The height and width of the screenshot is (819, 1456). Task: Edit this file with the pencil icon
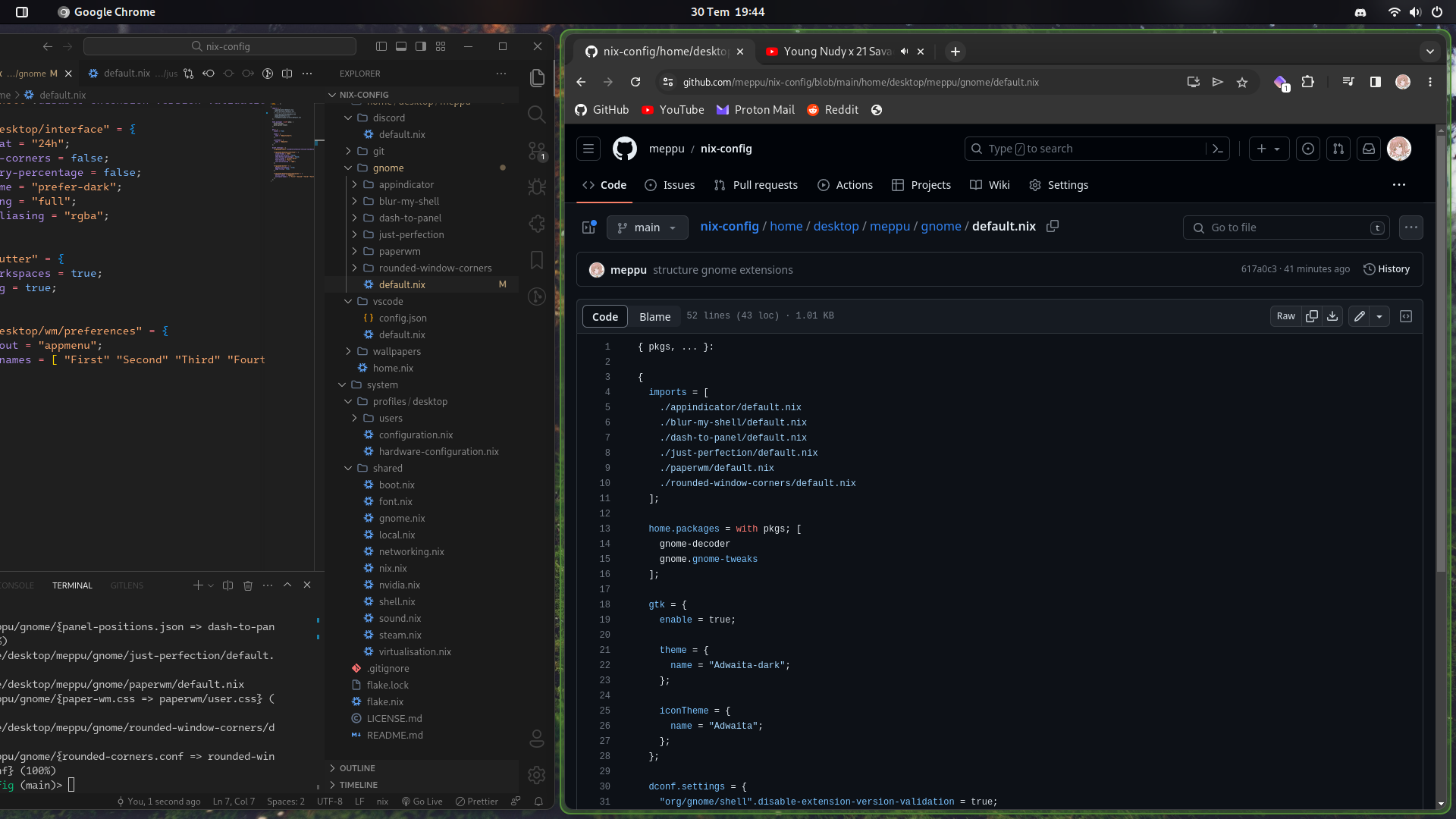pos(1360,316)
